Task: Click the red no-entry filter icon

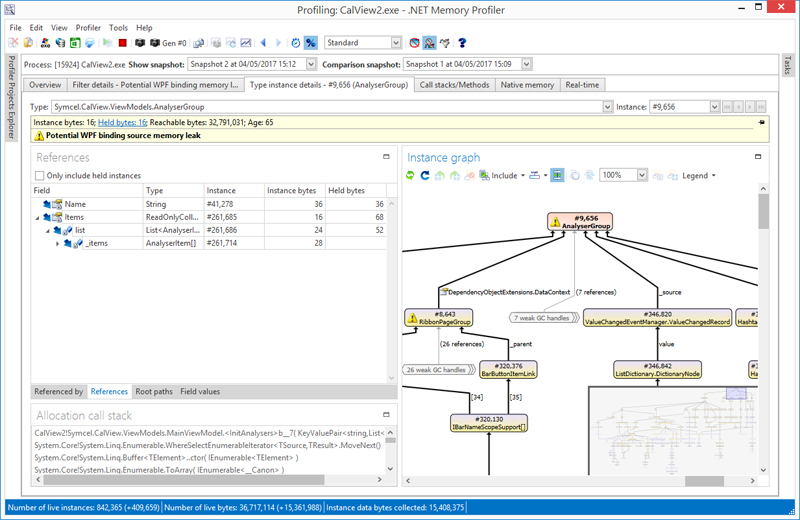Action: pyautogui.click(x=414, y=43)
